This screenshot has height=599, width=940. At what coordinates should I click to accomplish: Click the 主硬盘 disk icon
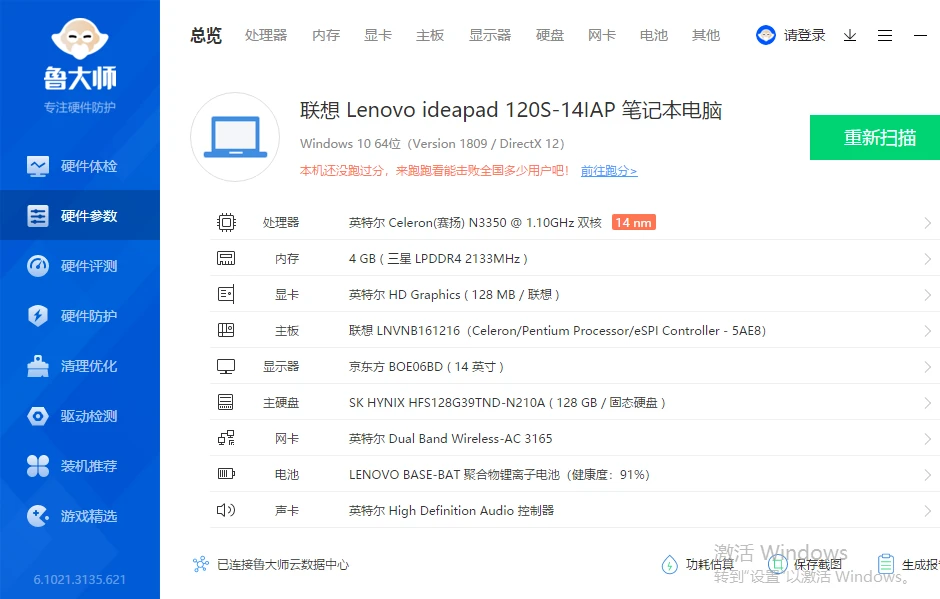[225, 402]
